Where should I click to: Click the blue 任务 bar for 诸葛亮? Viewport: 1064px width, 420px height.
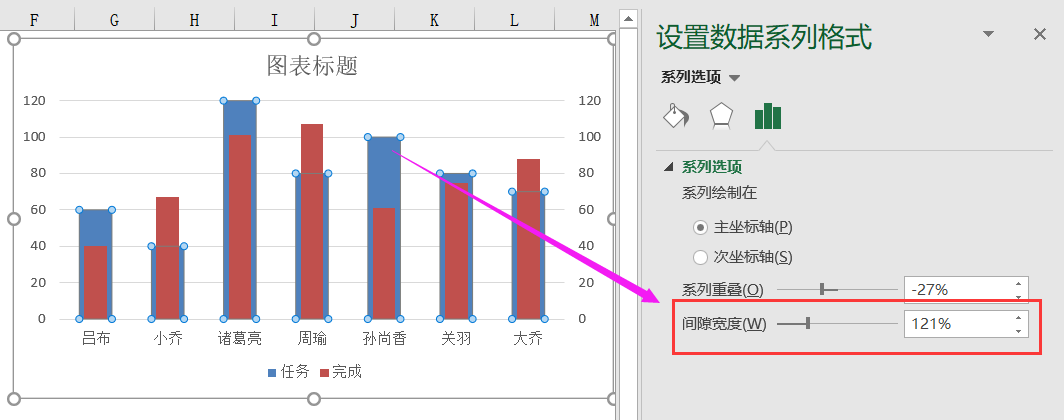coord(240,117)
